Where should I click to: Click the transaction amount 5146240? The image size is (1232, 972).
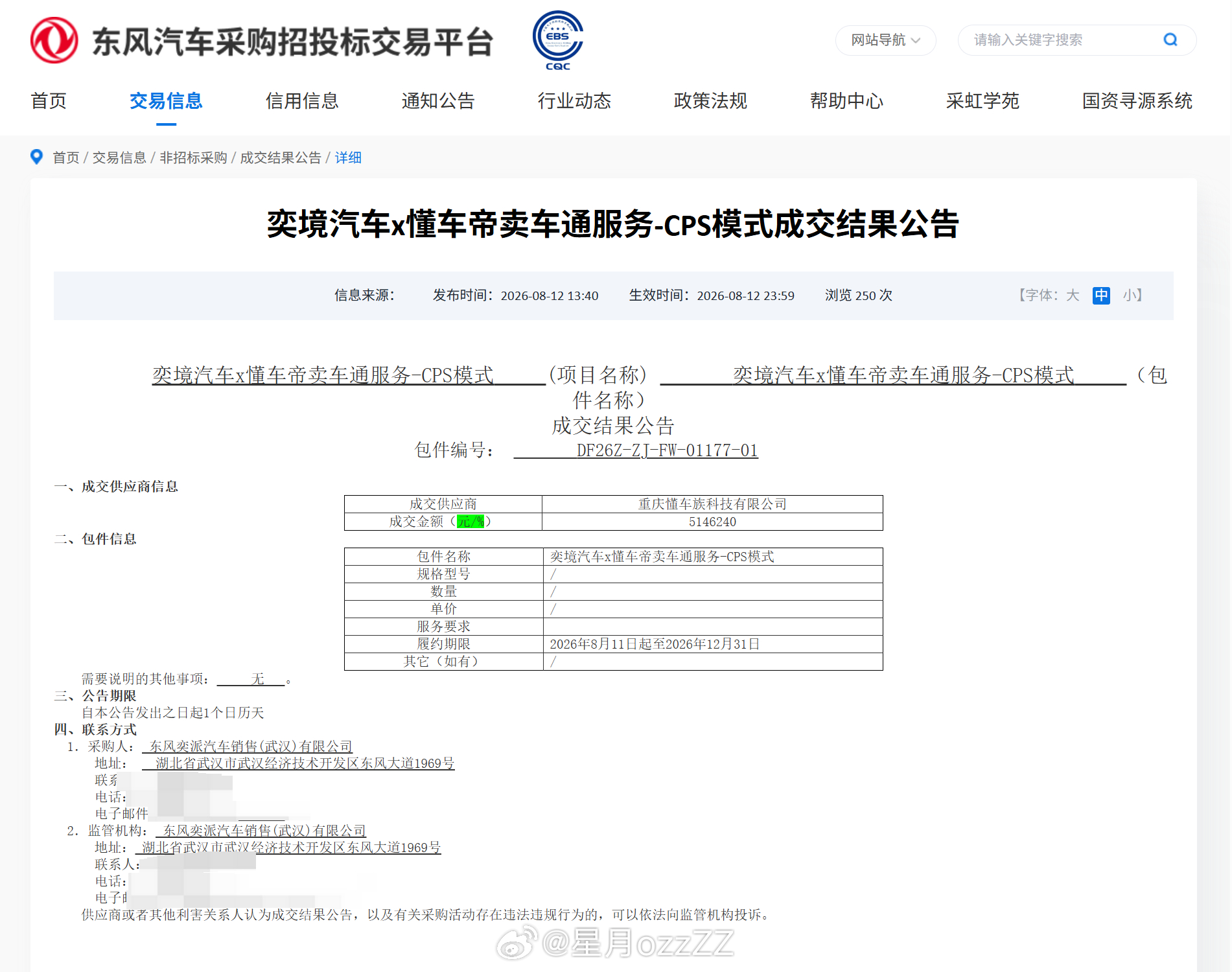712,522
